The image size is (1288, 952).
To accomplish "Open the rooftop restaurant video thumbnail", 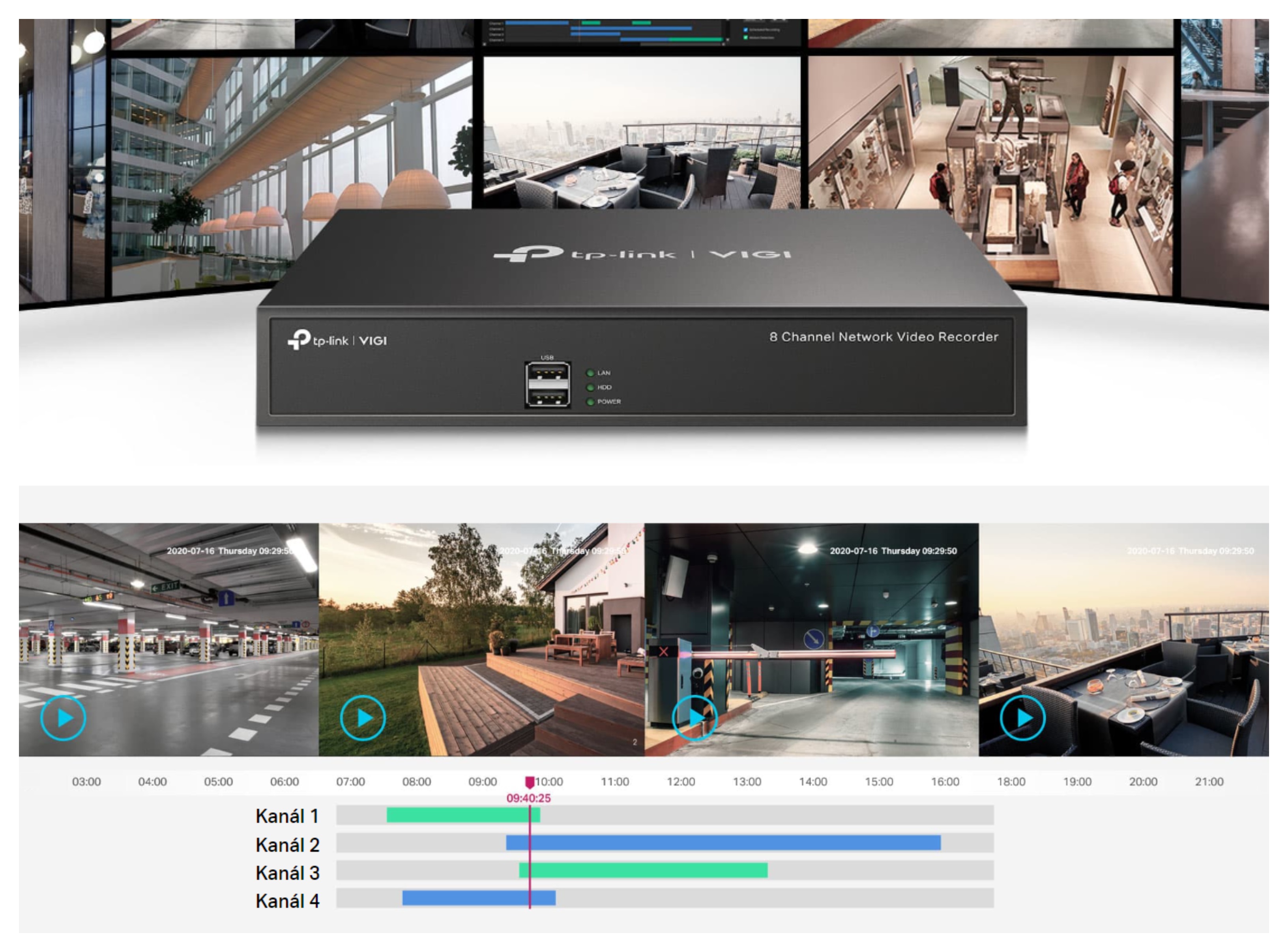I will (x=1124, y=640).
